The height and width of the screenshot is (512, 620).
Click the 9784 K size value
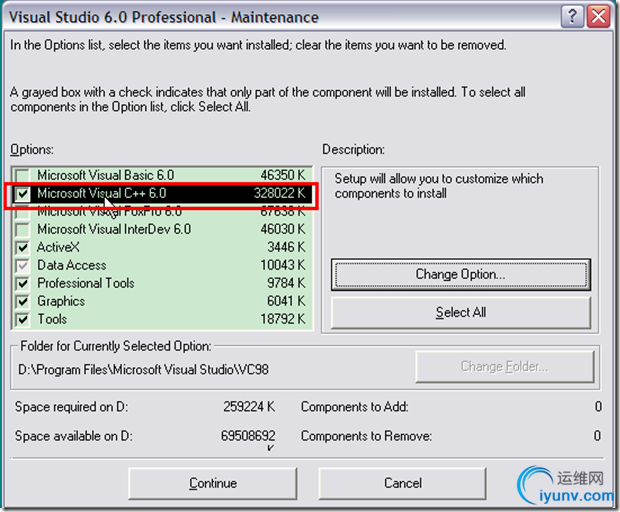[286, 283]
